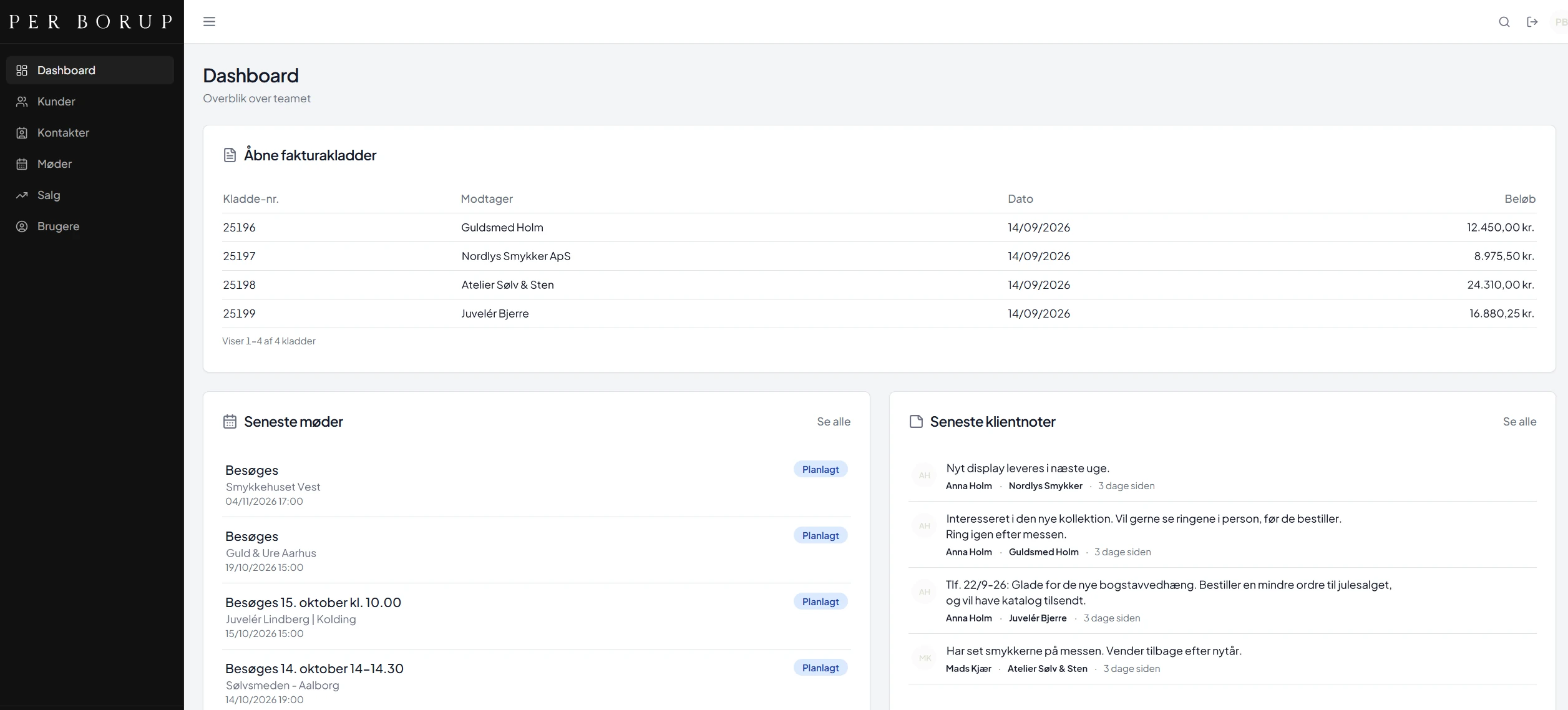This screenshot has height=710, width=1568.
Task: Click the logout arrow icon
Action: pos(1532,22)
